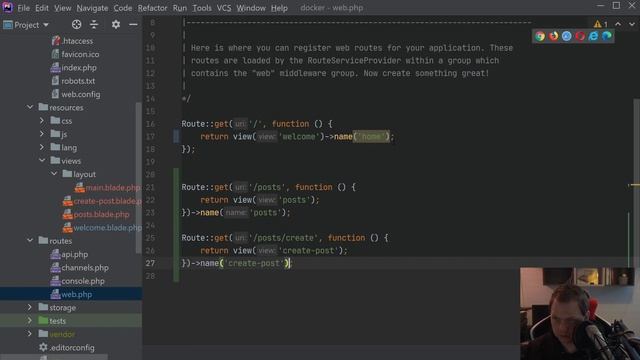This screenshot has width=640, height=360.
Task: Select .editorconfig file in tree
Action: point(67,347)
